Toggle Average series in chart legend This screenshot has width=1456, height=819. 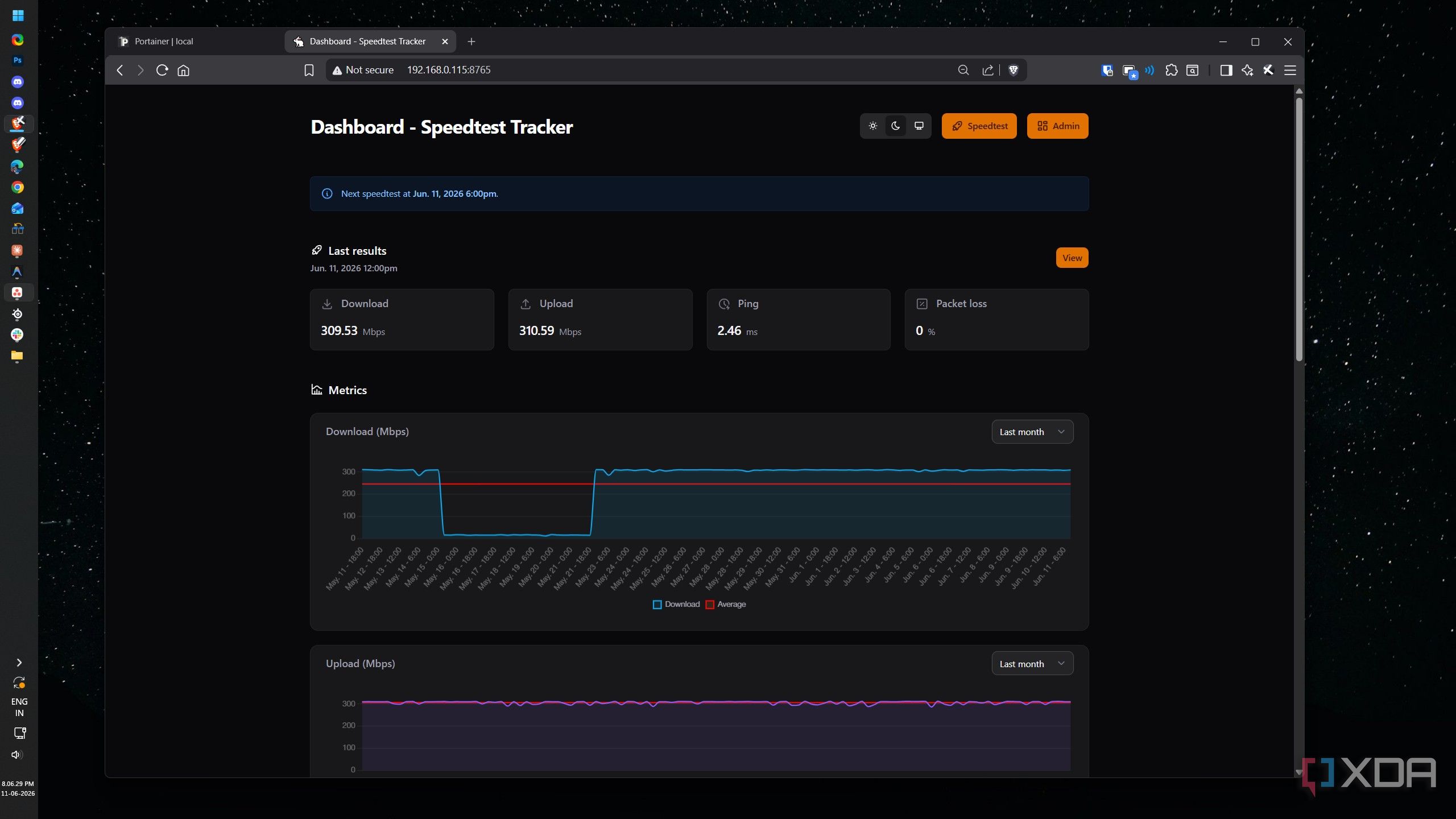726,604
